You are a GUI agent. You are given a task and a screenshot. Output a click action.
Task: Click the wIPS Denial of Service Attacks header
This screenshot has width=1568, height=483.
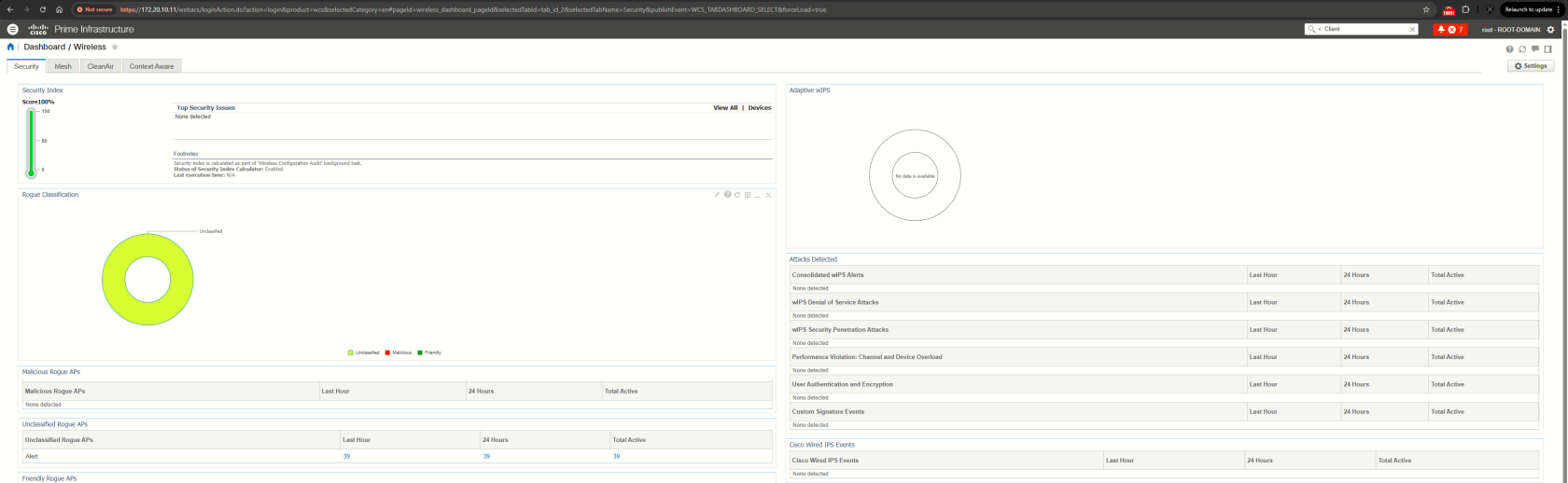coord(835,302)
